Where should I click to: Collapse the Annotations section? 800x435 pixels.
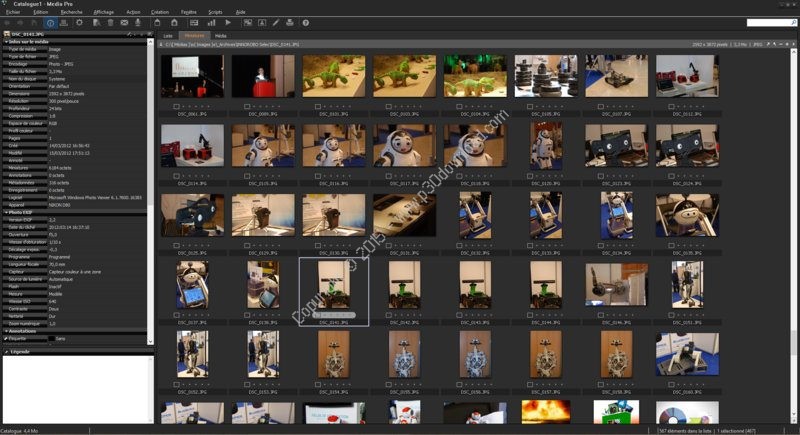coord(6,331)
